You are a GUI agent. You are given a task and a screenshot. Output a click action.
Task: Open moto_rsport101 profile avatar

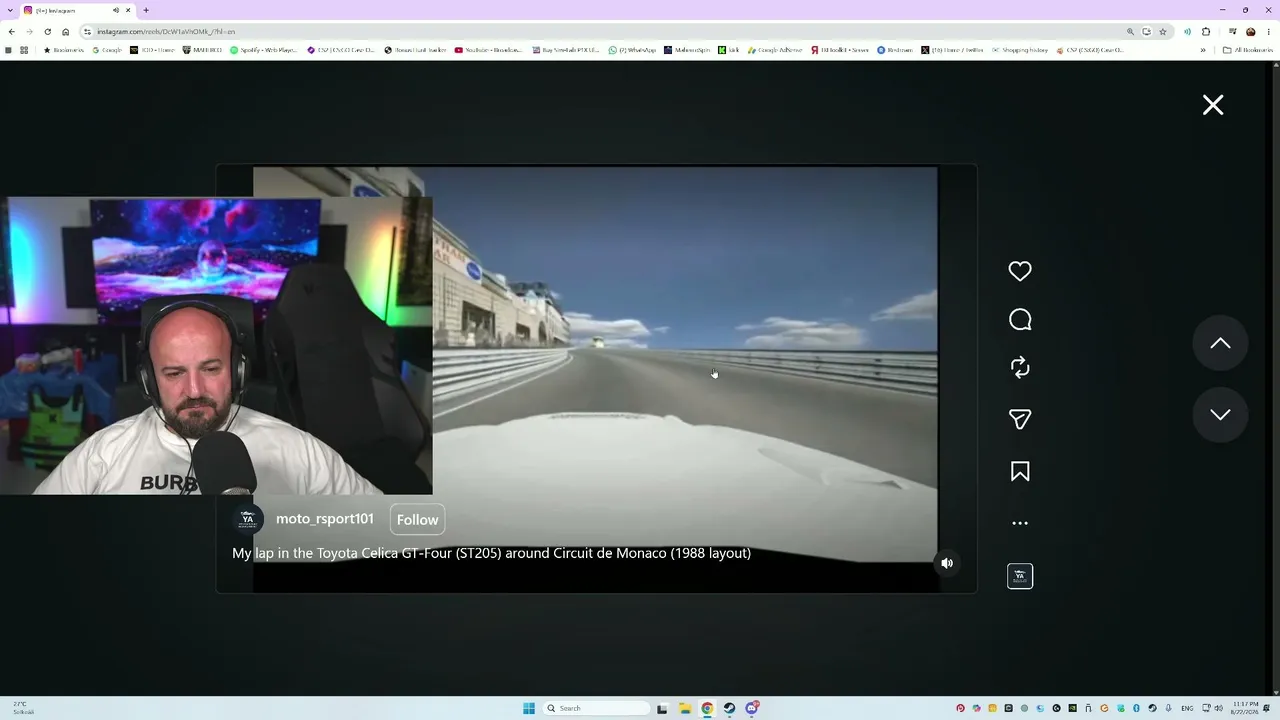(247, 519)
